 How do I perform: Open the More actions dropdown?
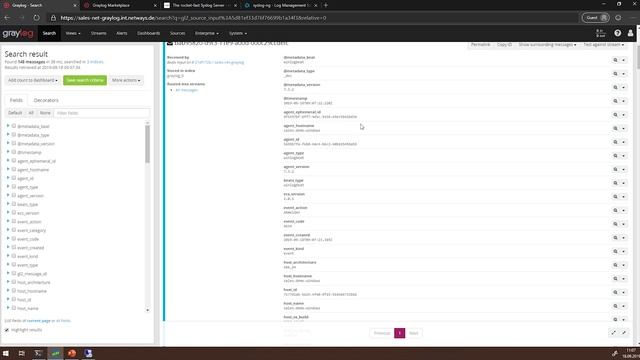[x=126, y=80]
